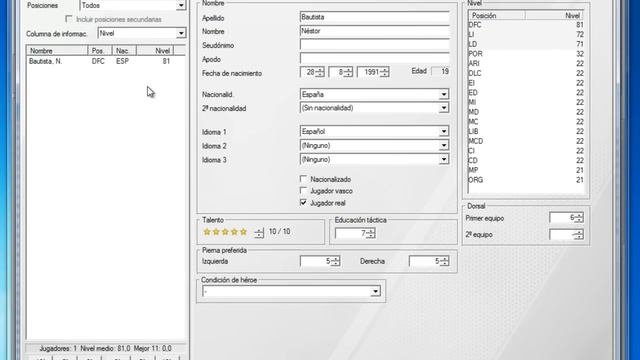The height and width of the screenshot is (360, 640).
Task: Open the 2ª nacionalidad dropdown
Action: [x=374, y=108]
